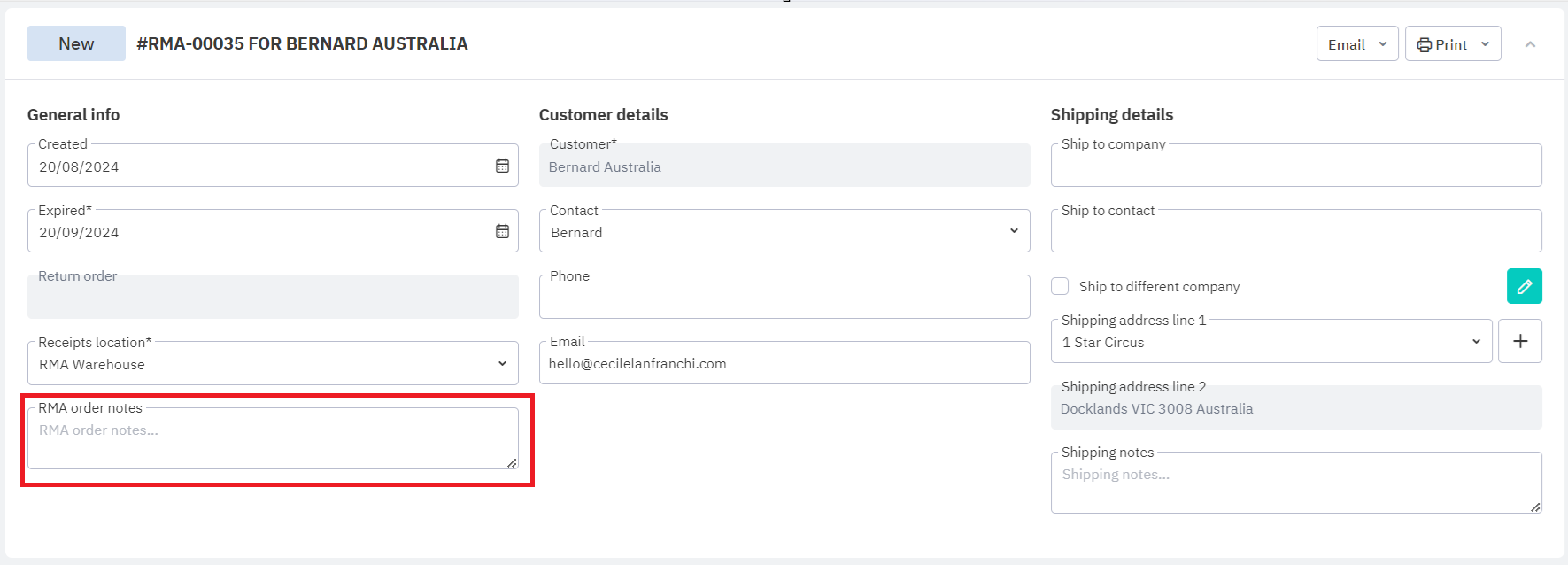The image size is (1568, 565).
Task: Open the Expired date calendar picker
Action: pos(502,231)
